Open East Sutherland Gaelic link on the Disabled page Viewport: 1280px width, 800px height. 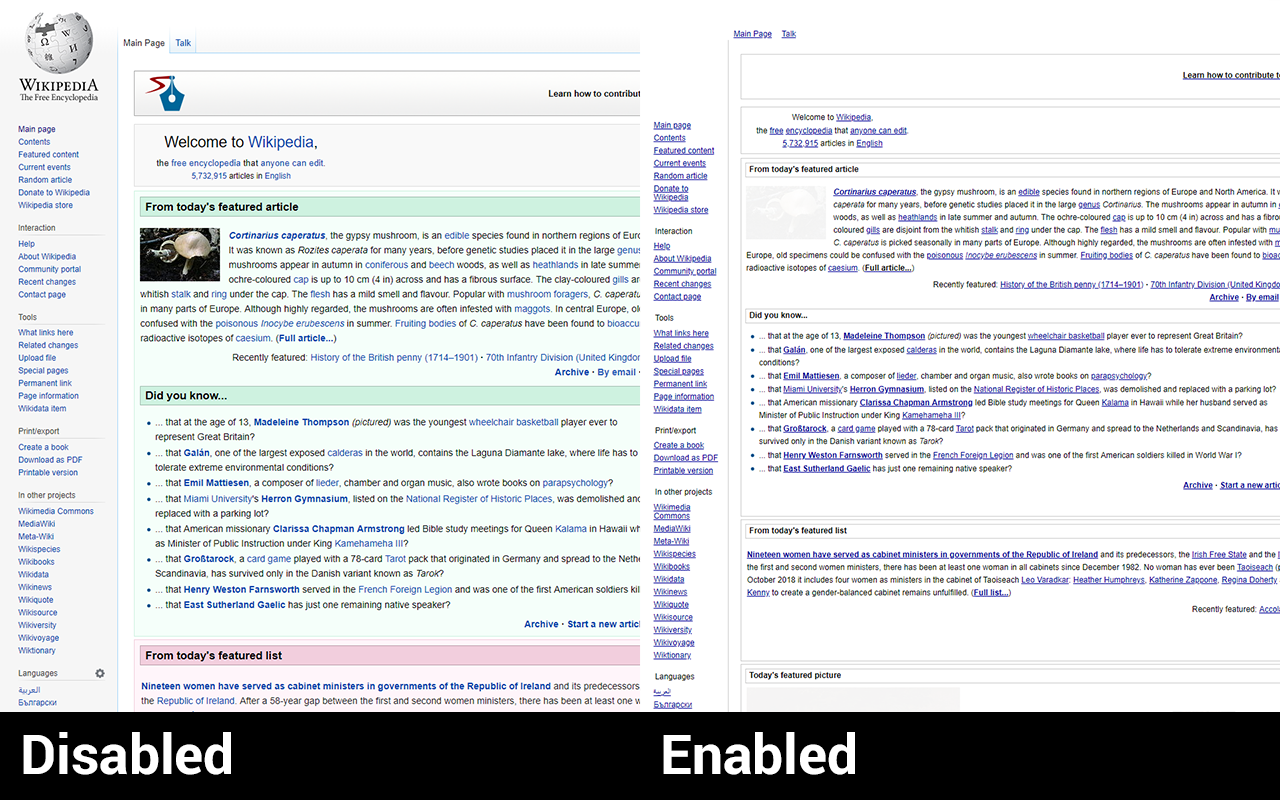pos(234,604)
